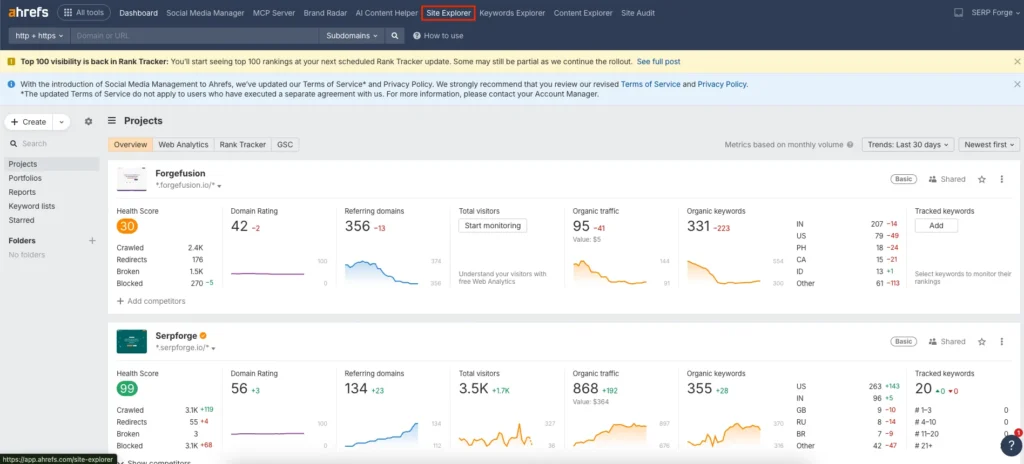Open the All tools grid menu
The width and height of the screenshot is (1024, 464).
pos(84,12)
